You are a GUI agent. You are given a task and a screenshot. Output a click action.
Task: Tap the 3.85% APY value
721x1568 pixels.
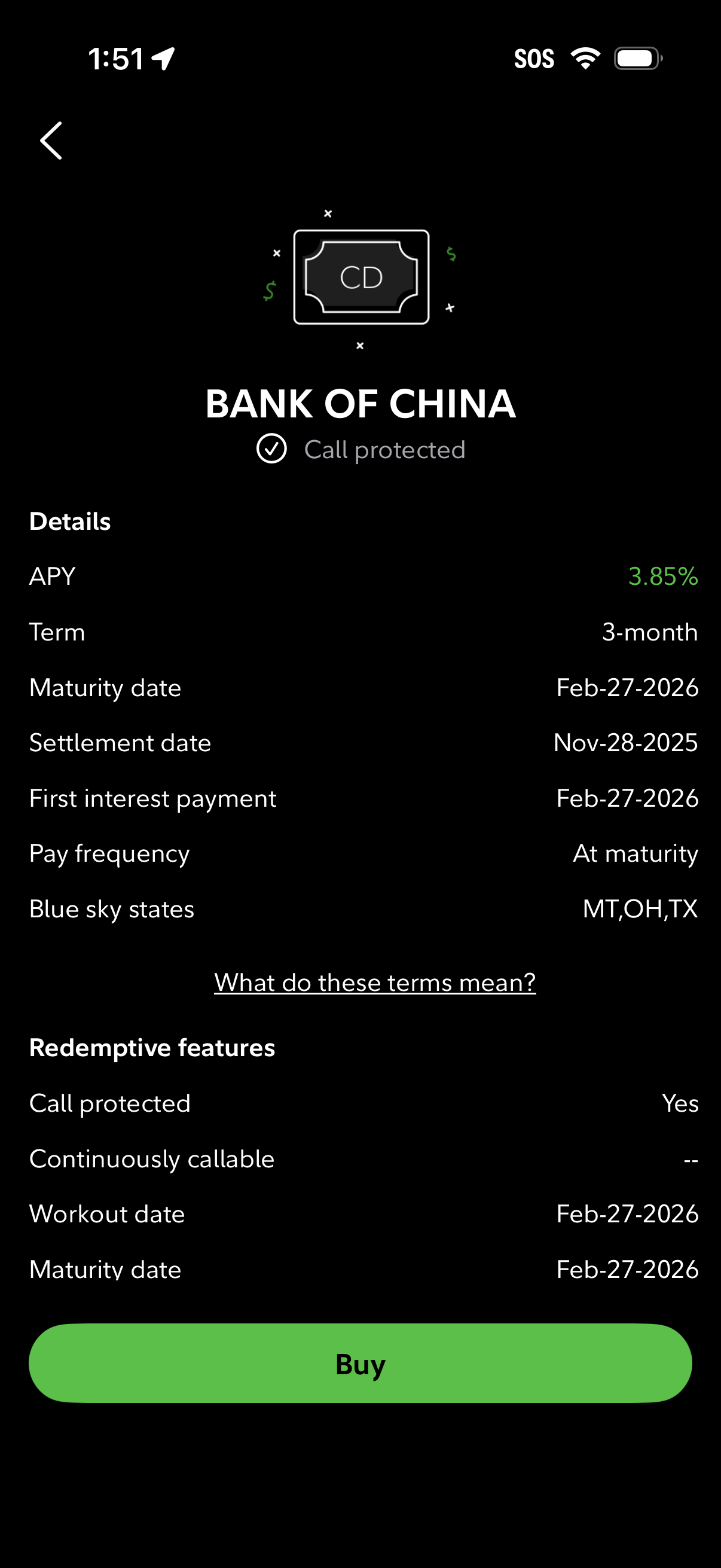coord(662,576)
